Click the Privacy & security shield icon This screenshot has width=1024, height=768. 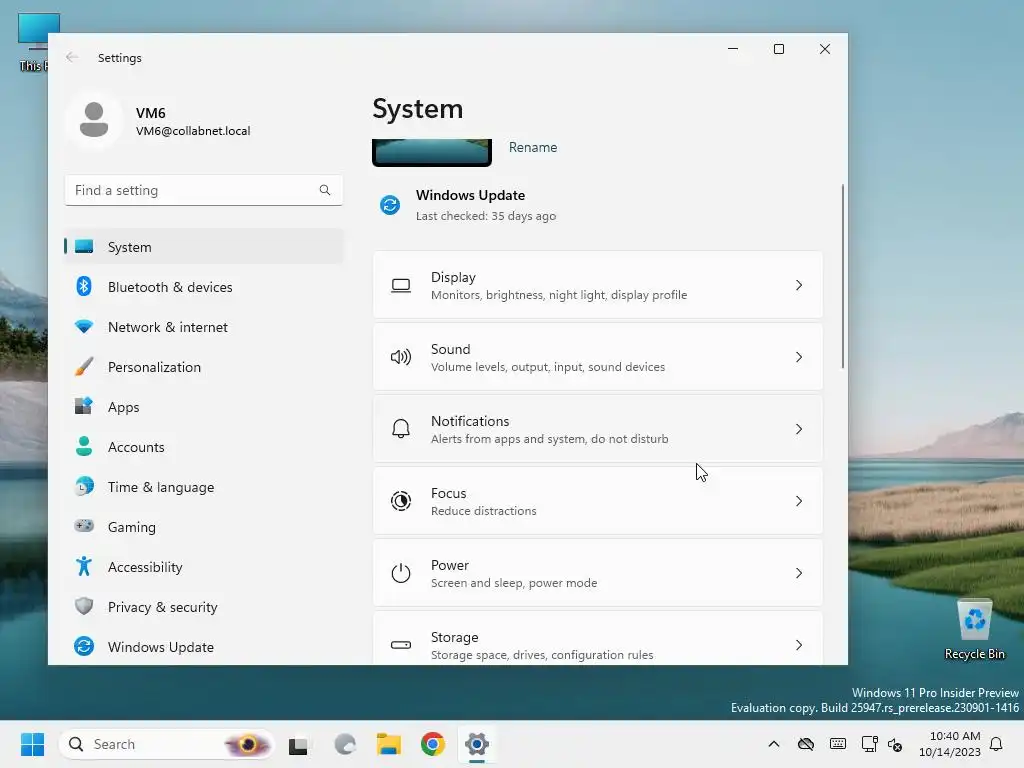pos(84,606)
